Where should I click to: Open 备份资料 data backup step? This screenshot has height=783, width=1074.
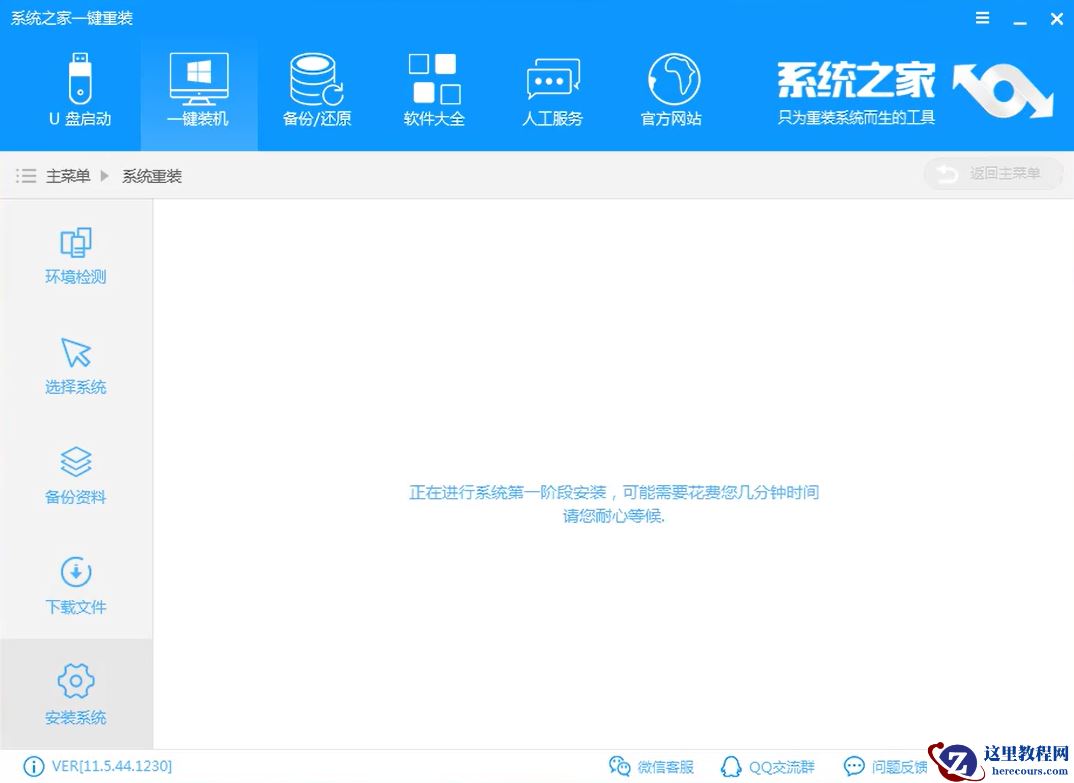click(x=75, y=475)
